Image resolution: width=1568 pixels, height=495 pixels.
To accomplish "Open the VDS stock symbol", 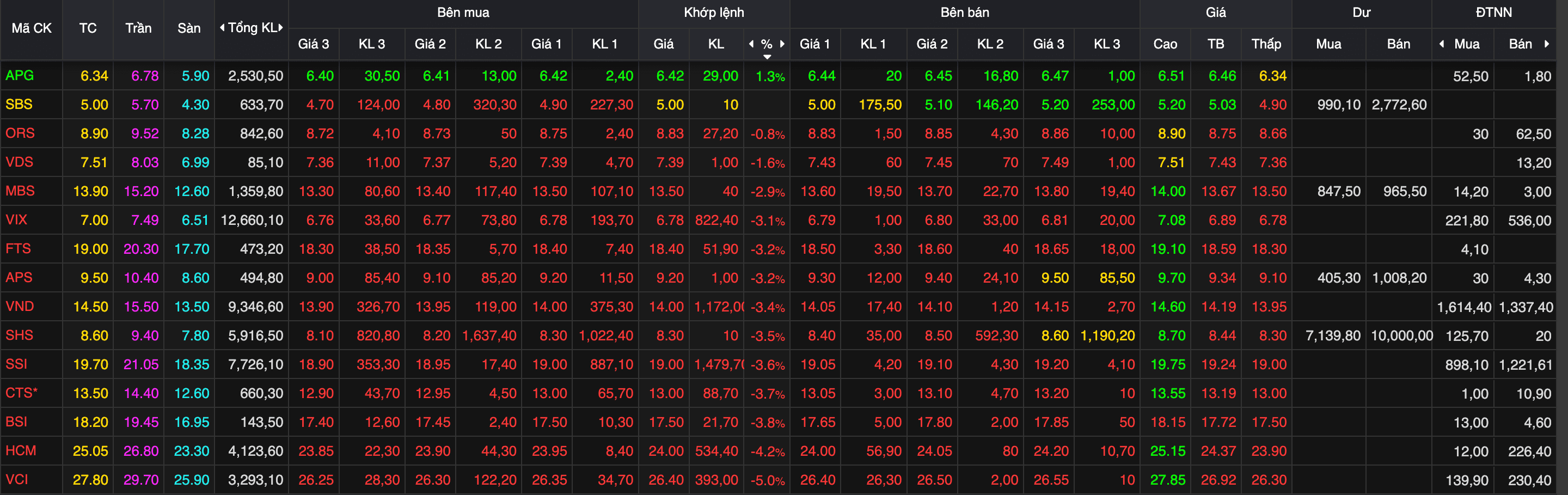I will pos(20,162).
